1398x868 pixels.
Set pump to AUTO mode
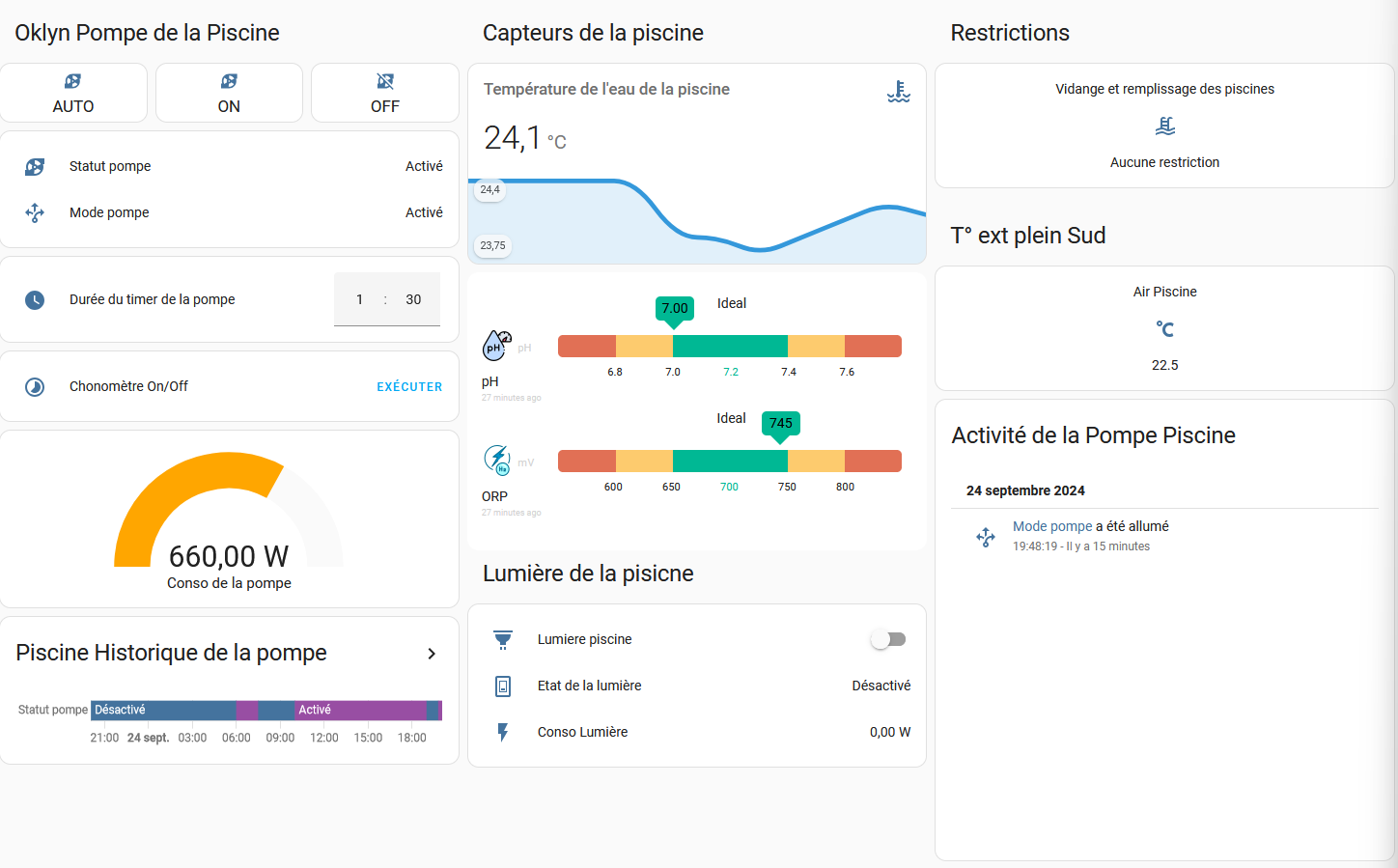tap(73, 93)
